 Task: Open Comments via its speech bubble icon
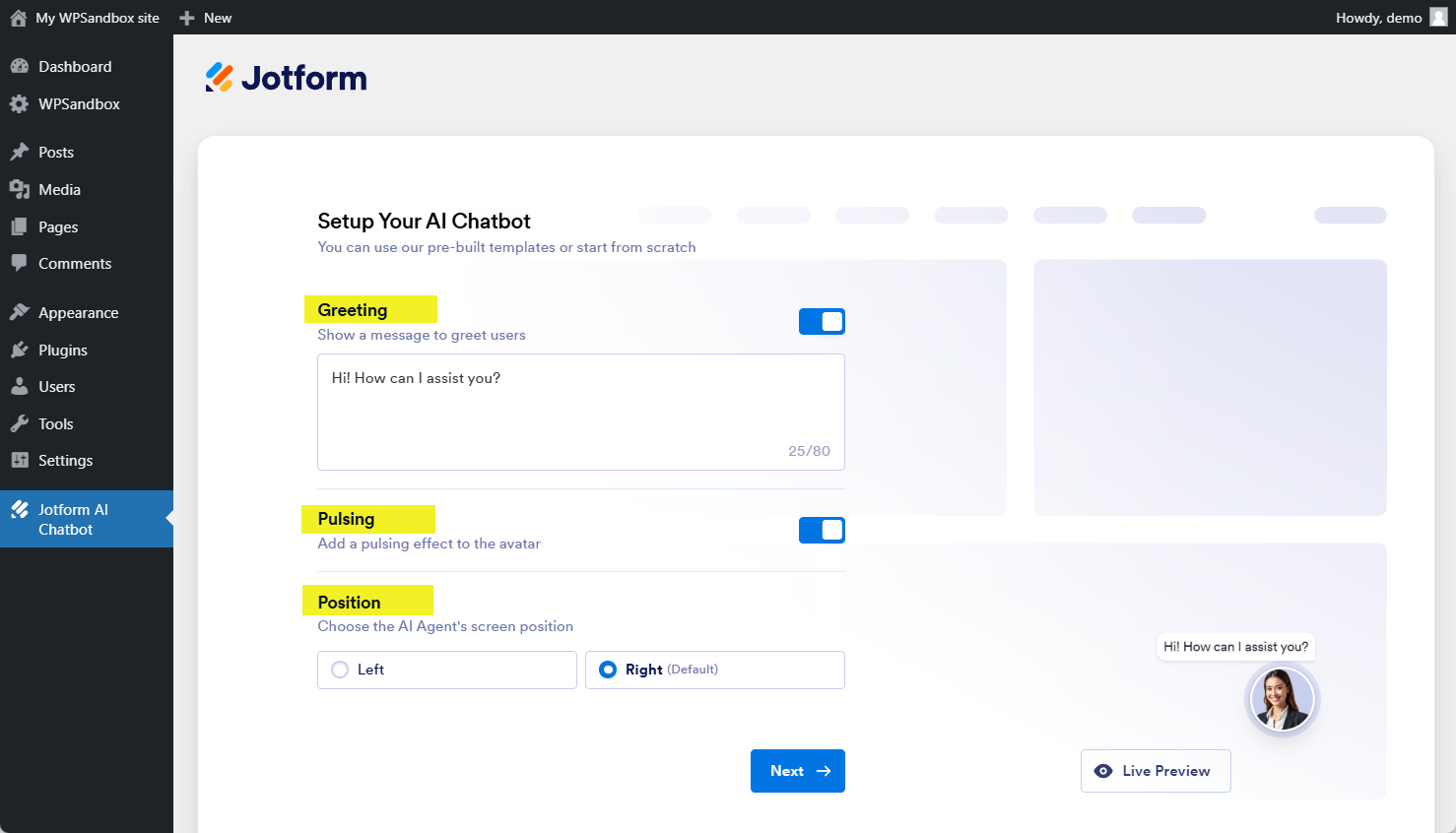pos(22,263)
